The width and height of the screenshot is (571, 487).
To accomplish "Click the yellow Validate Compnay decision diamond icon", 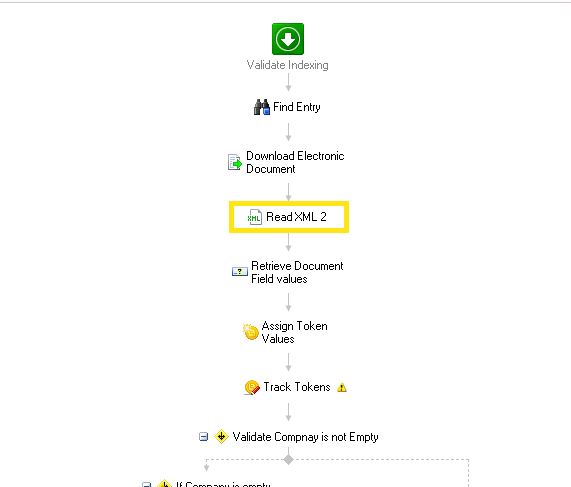I will click(x=221, y=436).
